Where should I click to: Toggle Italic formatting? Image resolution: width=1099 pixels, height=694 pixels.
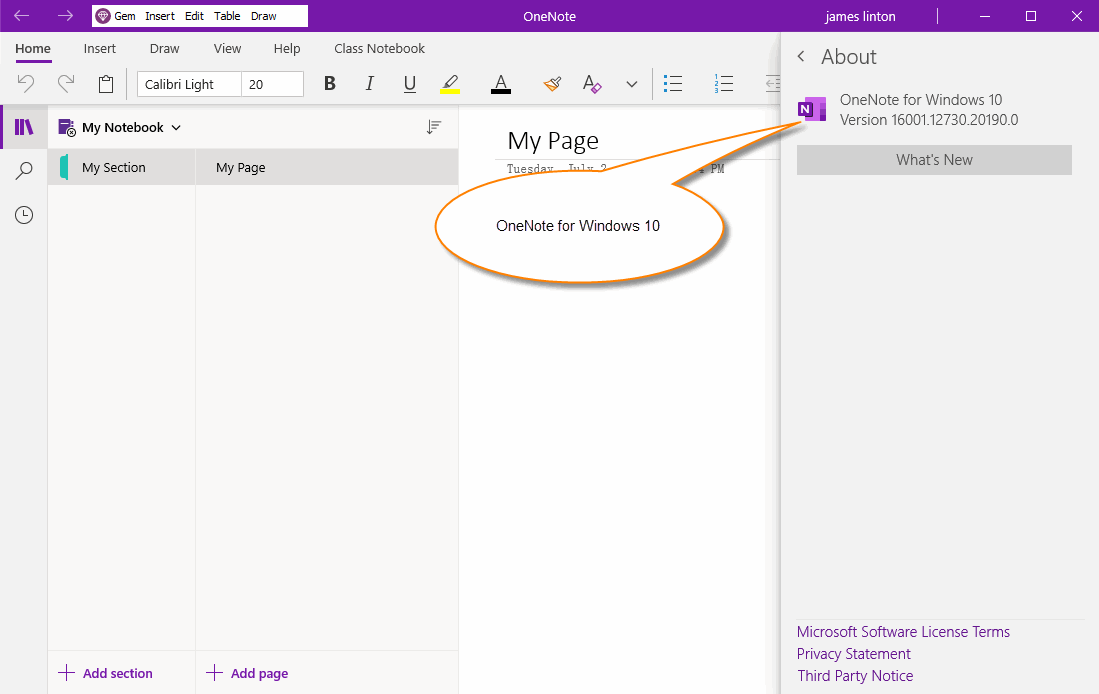point(369,84)
